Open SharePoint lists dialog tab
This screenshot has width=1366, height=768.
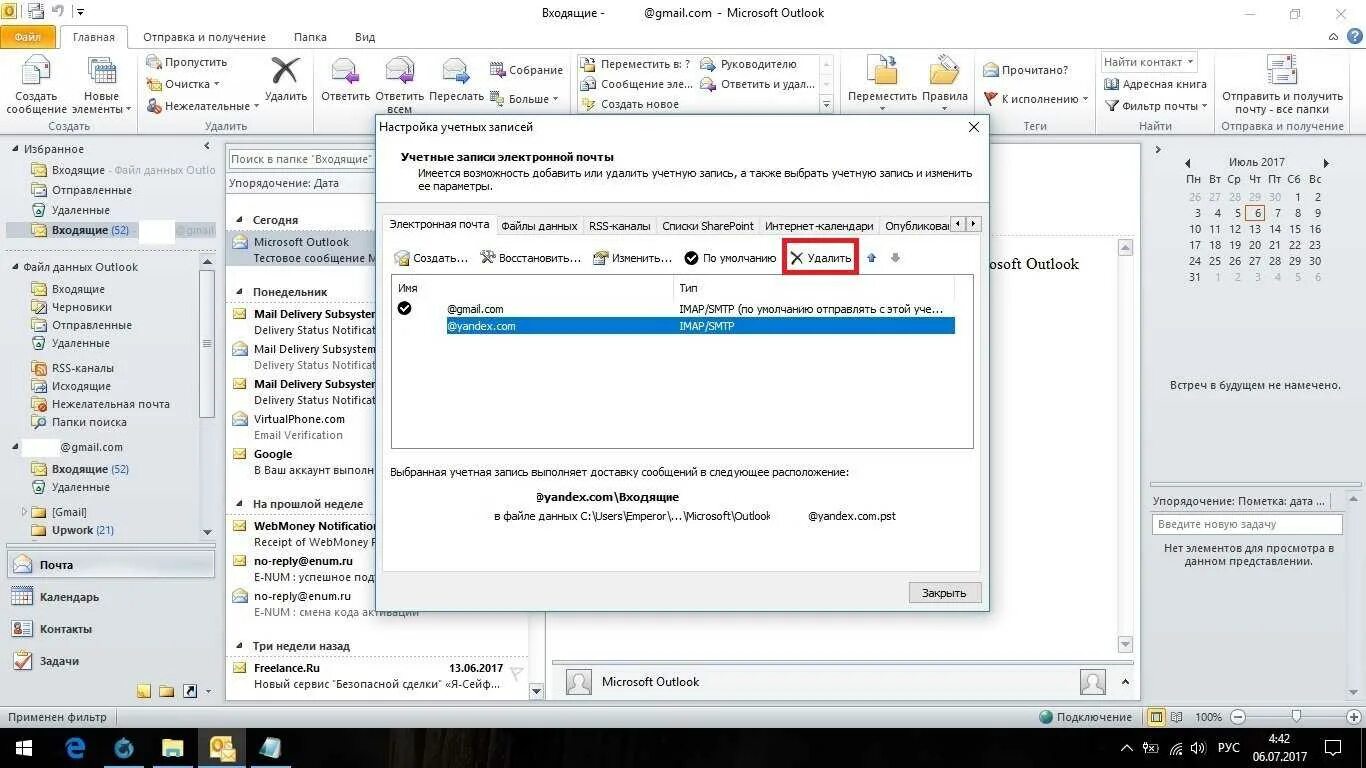tap(708, 226)
